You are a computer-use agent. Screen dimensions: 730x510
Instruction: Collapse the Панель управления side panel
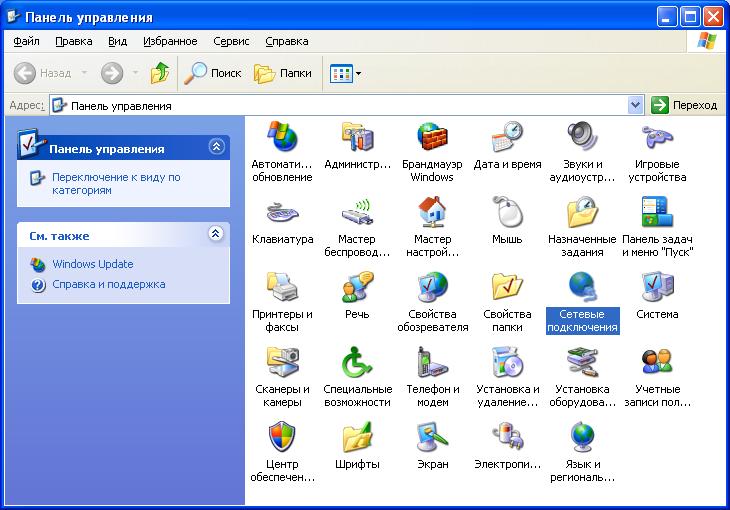[216, 147]
